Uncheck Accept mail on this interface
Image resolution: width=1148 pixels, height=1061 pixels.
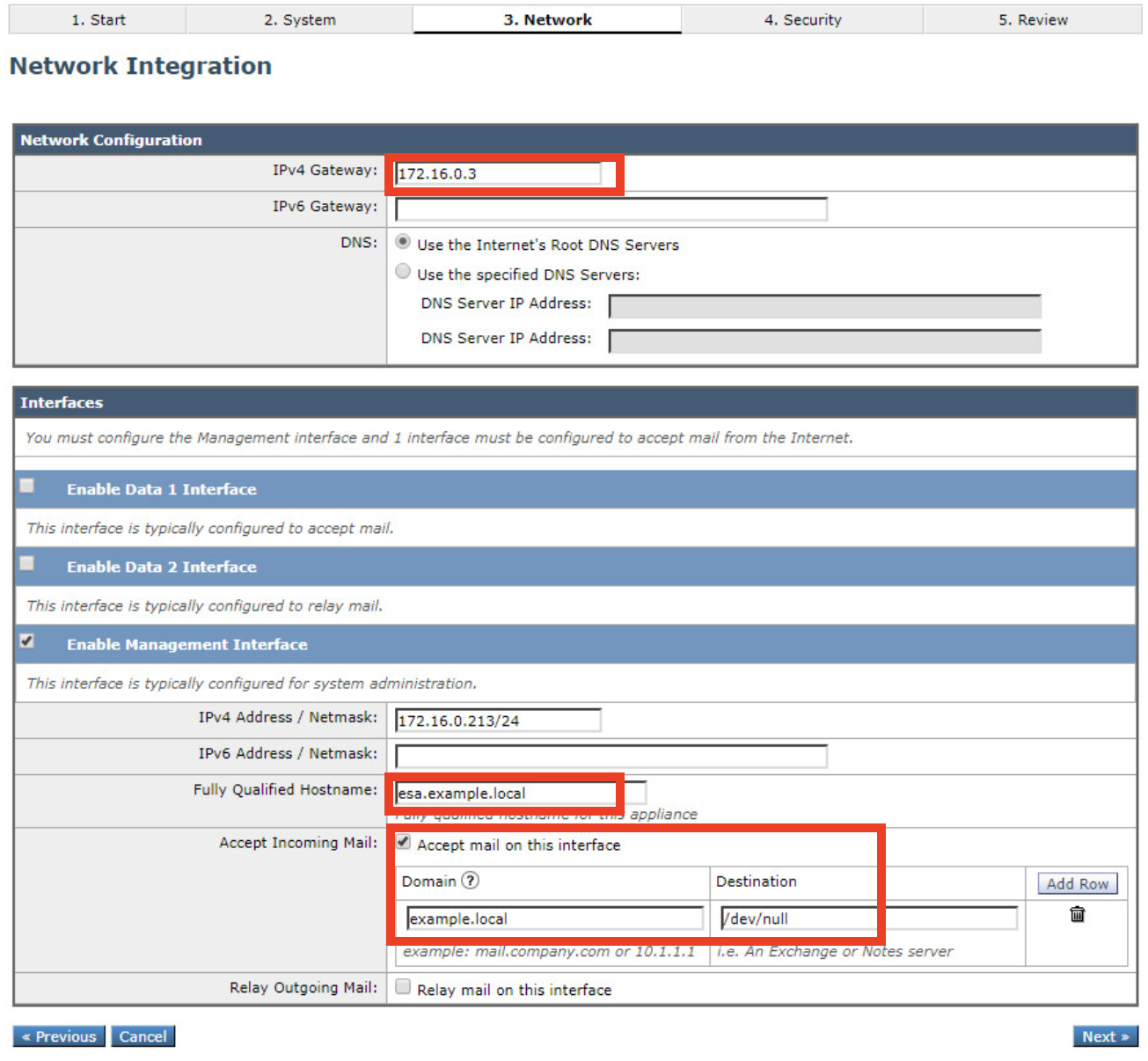tap(403, 842)
